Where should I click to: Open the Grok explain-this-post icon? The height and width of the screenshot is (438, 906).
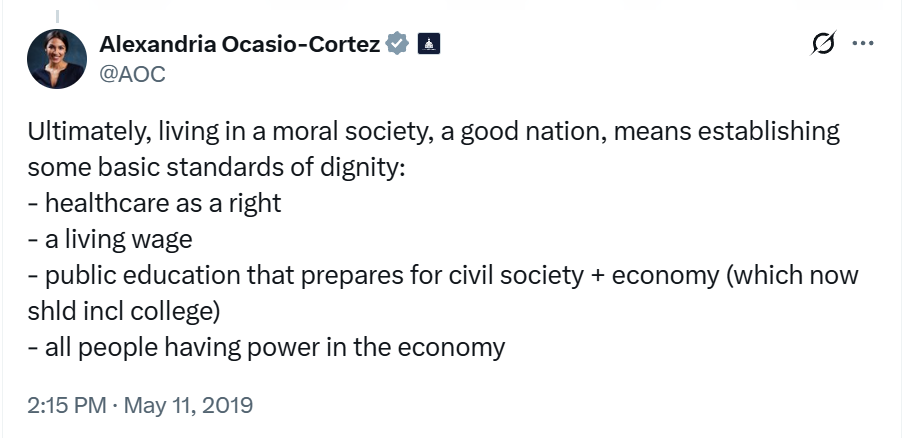pyautogui.click(x=823, y=43)
